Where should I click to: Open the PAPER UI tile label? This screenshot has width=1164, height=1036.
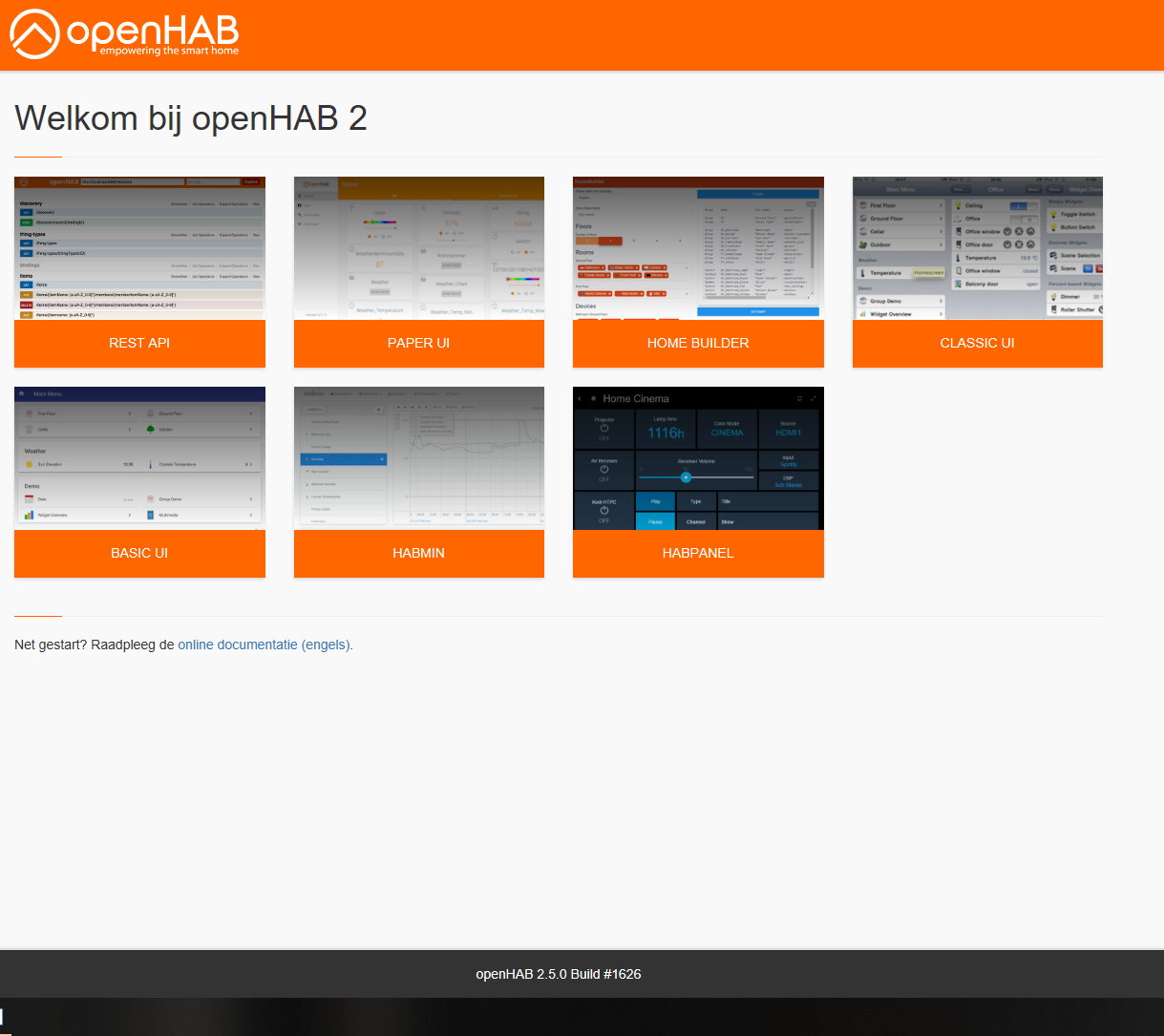[x=418, y=343]
